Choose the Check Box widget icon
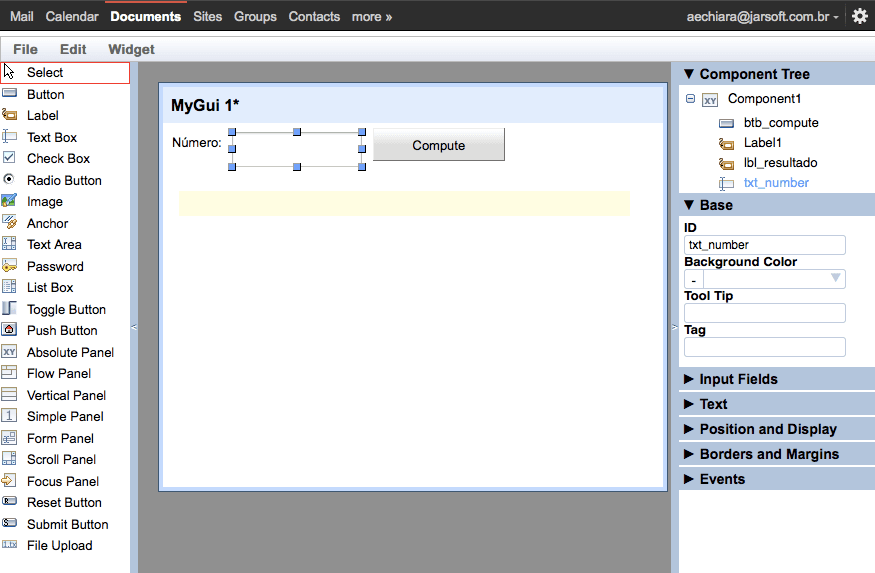The width and height of the screenshot is (875, 573). point(9,157)
